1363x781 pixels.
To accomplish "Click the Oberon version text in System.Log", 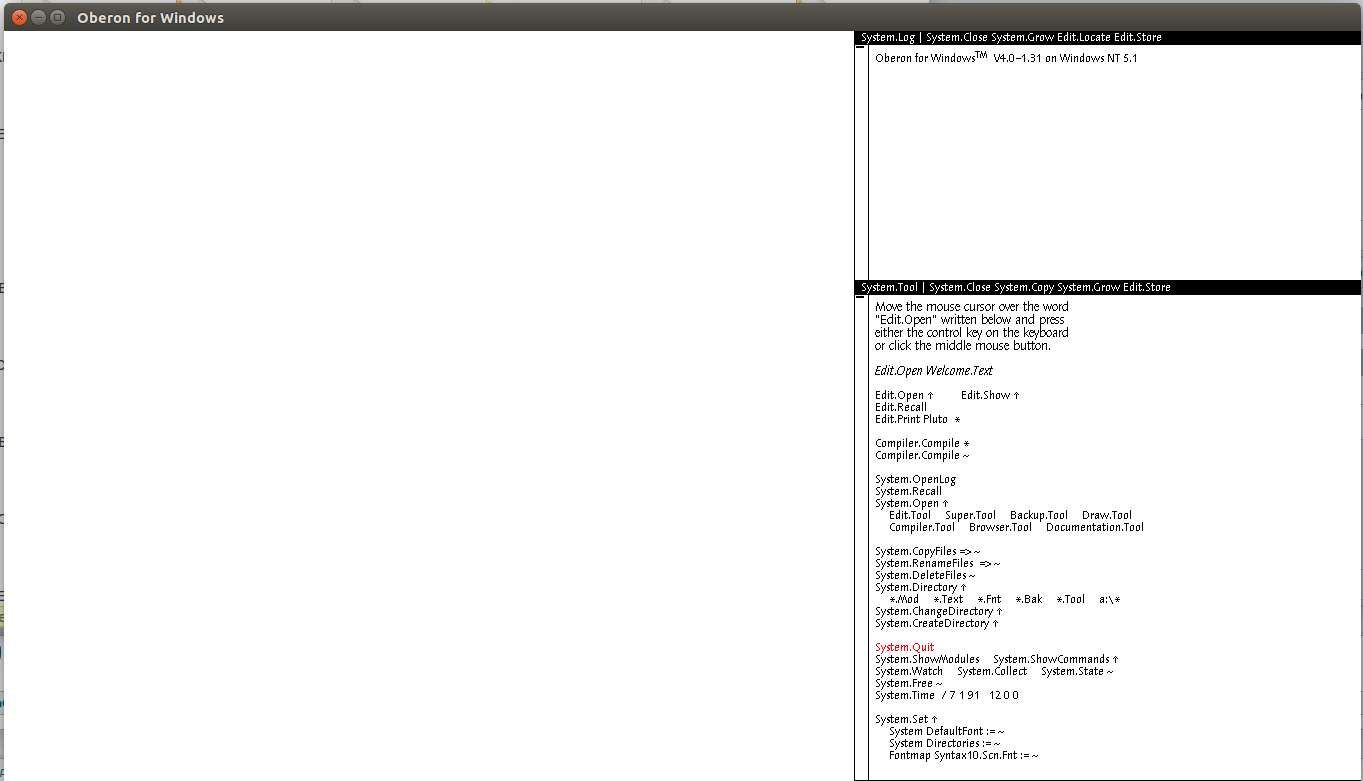I will click(1006, 58).
